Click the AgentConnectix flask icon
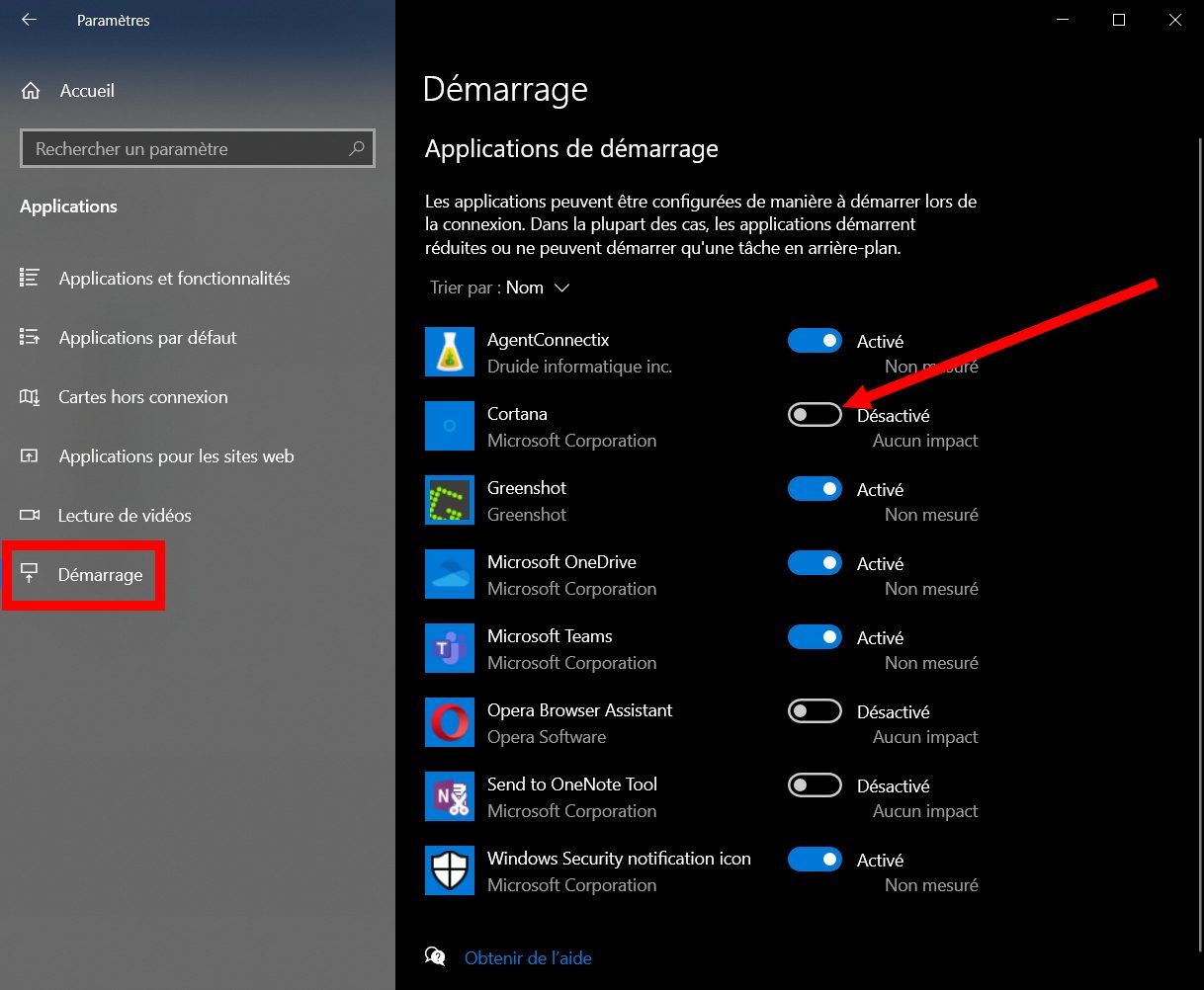This screenshot has width=1204, height=990. [450, 352]
